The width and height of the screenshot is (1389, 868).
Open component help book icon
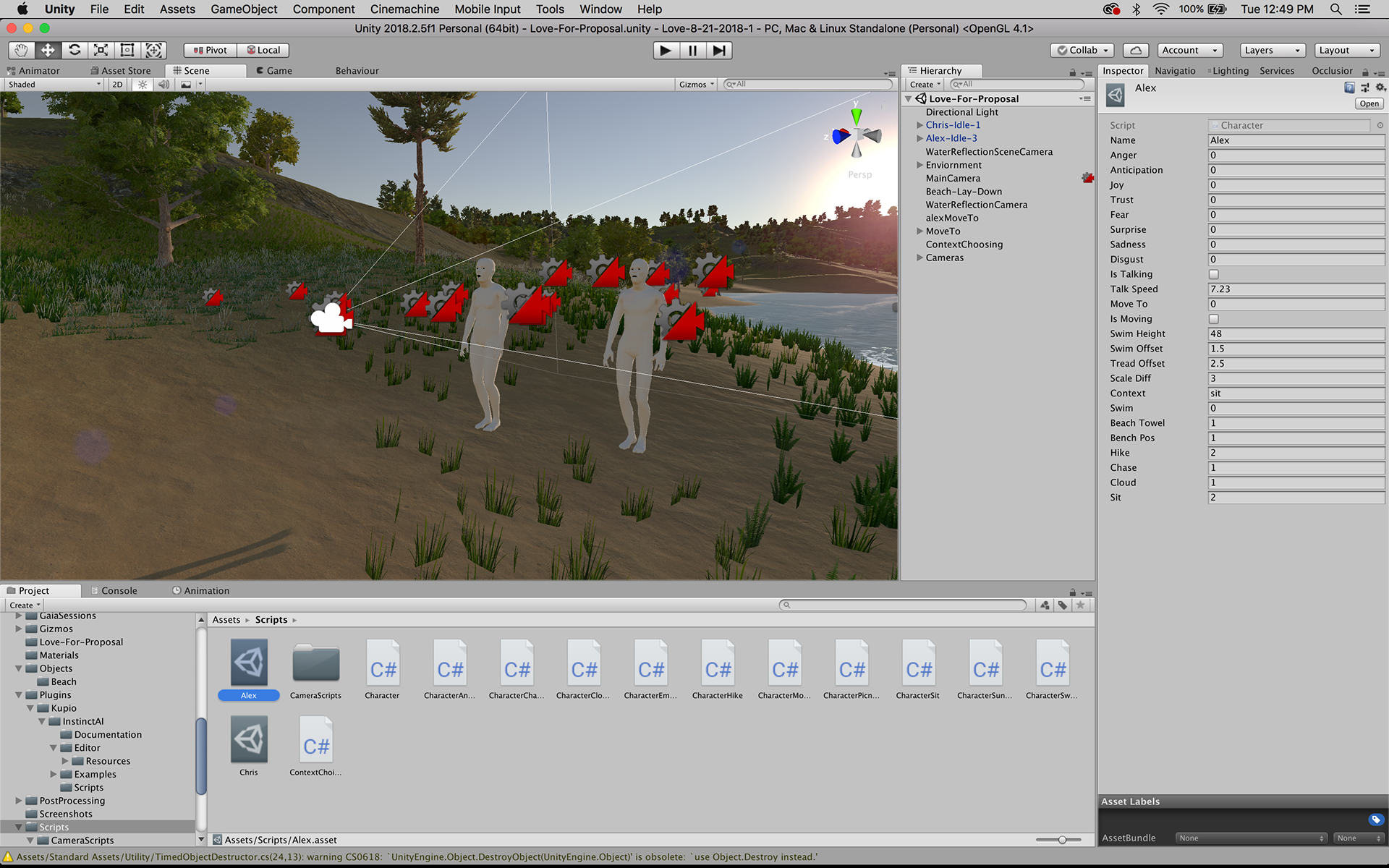pos(1349,88)
